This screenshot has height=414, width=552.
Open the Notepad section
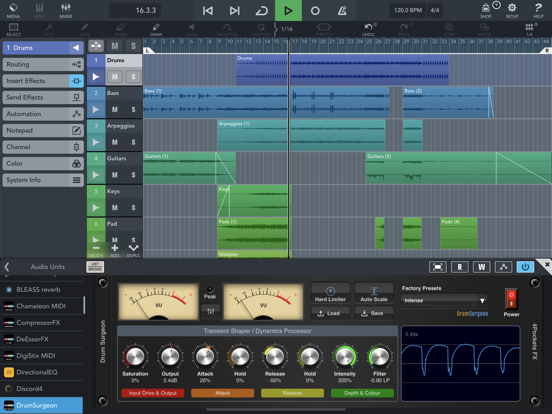[x=43, y=130]
